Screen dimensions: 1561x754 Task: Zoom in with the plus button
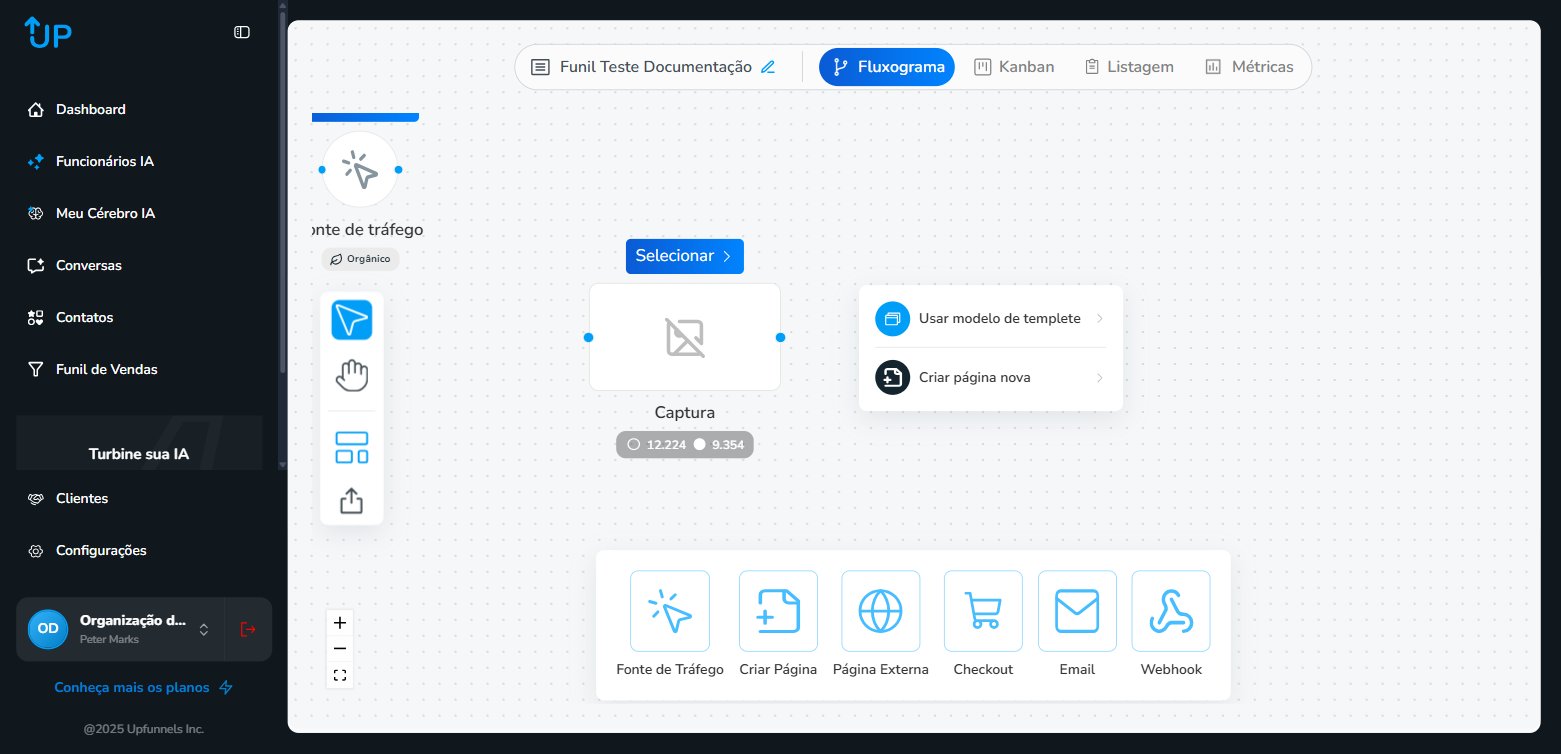[340, 623]
